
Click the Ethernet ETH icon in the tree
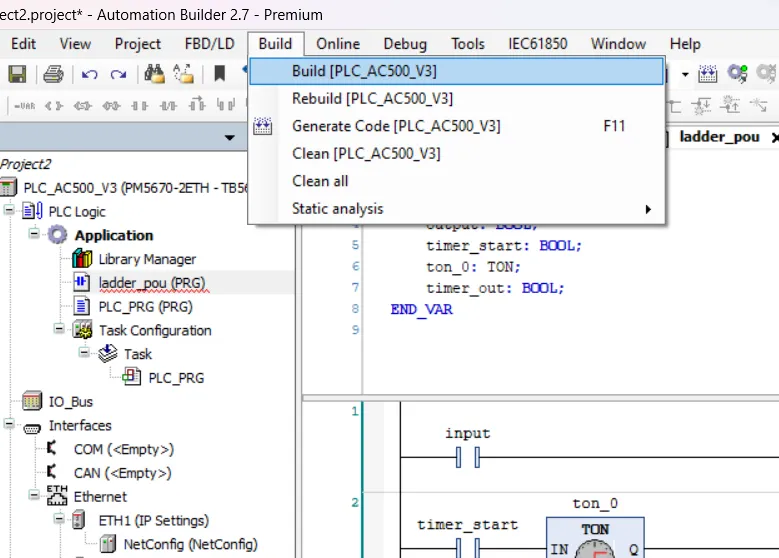click(57, 495)
